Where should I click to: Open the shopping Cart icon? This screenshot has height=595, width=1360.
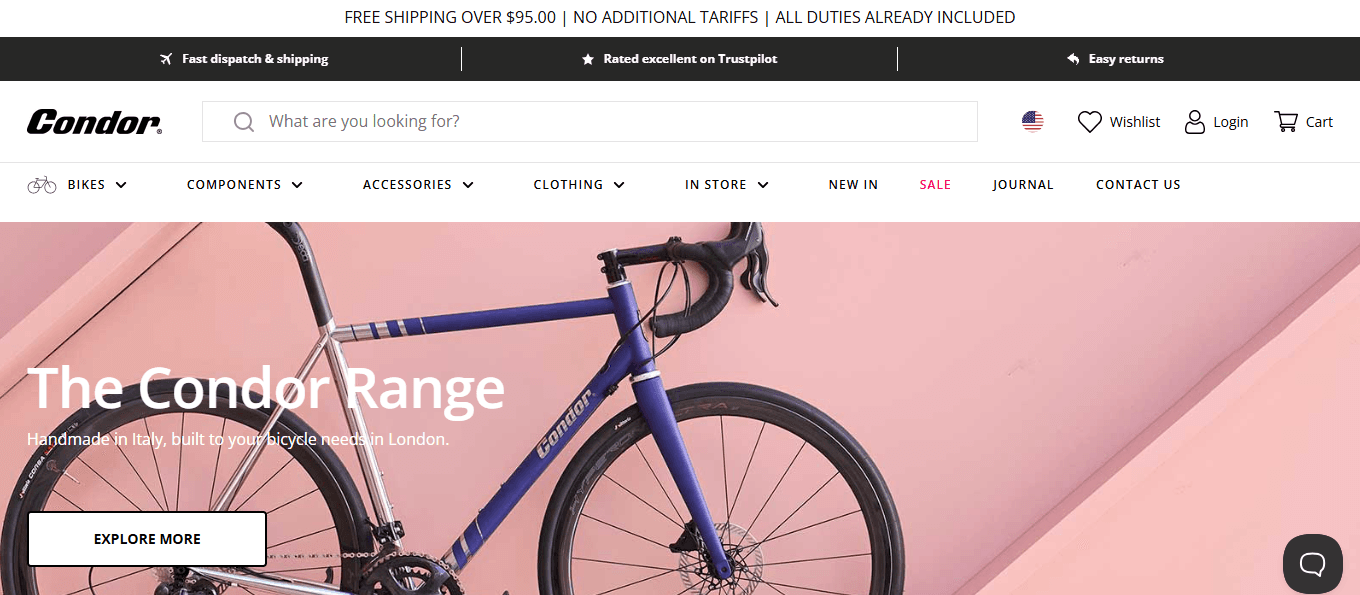pos(1285,122)
